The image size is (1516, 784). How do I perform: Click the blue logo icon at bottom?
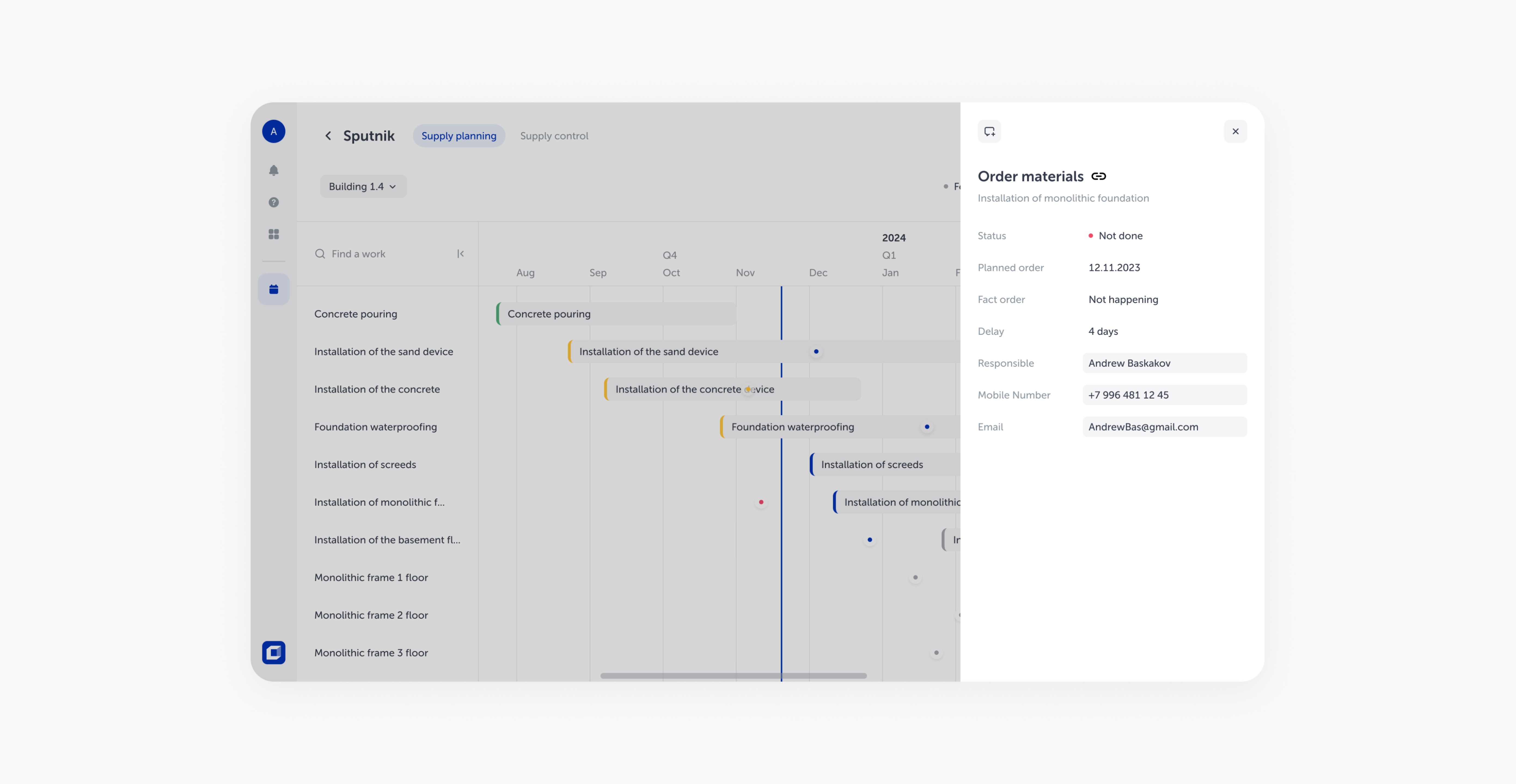click(274, 652)
